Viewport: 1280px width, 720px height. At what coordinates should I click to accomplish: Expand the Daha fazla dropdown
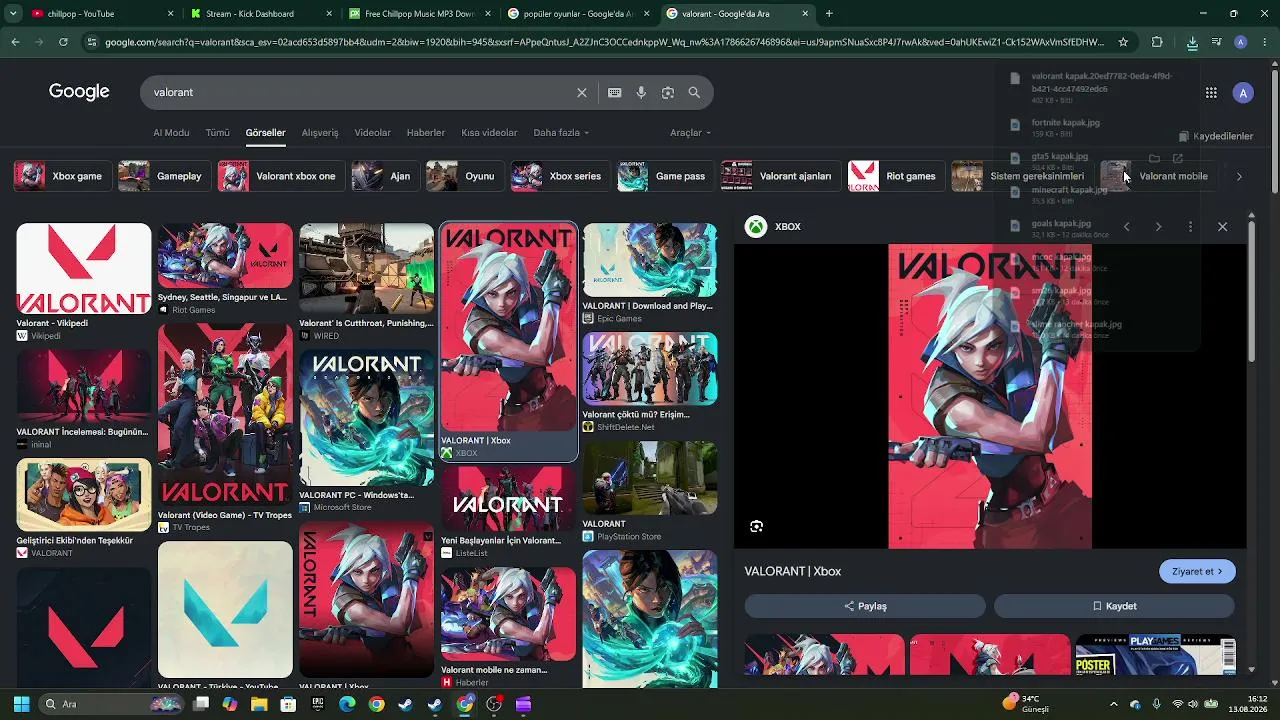click(x=561, y=133)
